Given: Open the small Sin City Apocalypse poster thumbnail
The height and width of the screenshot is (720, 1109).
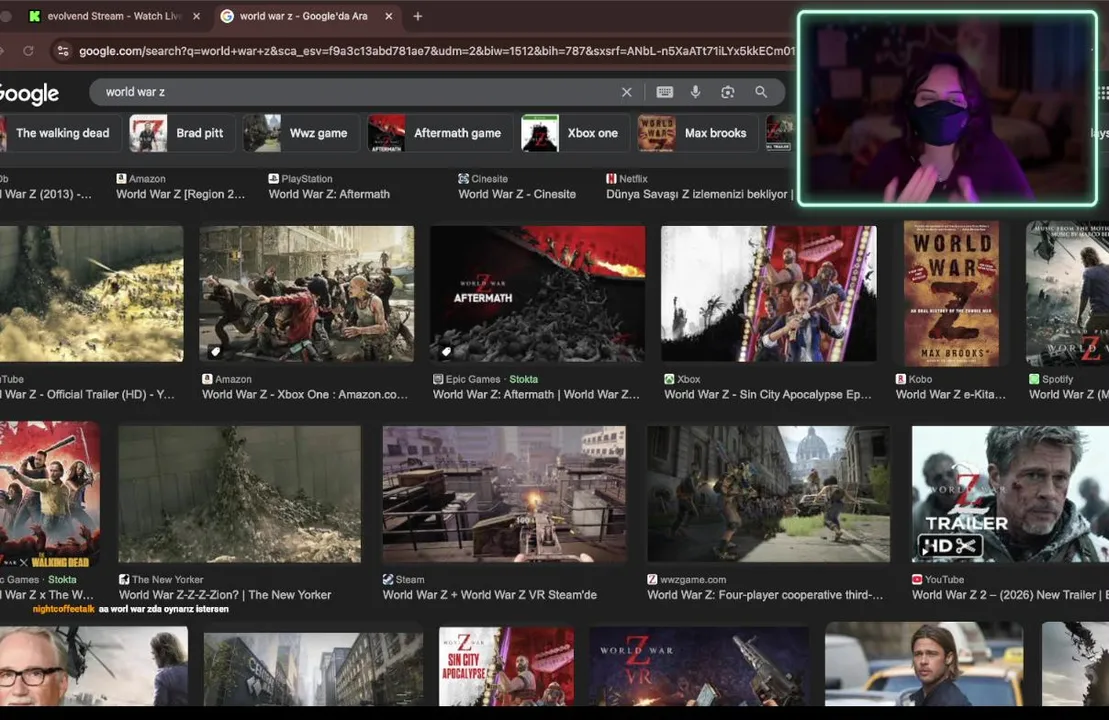Looking at the screenshot, I should click(506, 666).
